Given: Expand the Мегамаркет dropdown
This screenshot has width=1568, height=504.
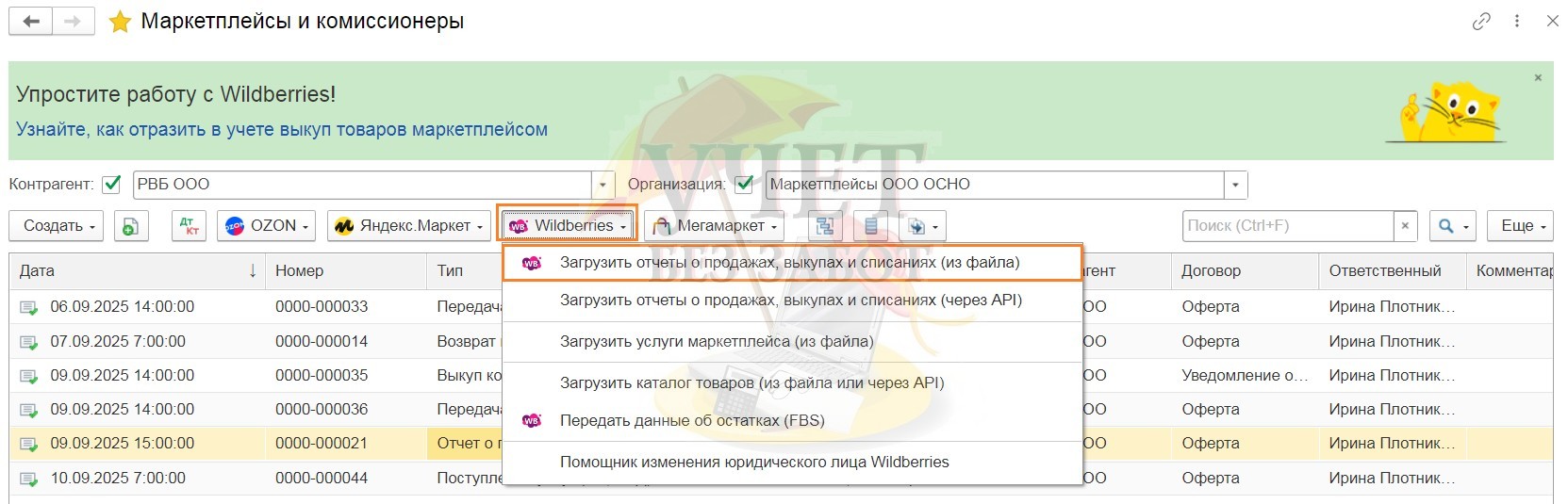Looking at the screenshot, I should (716, 226).
